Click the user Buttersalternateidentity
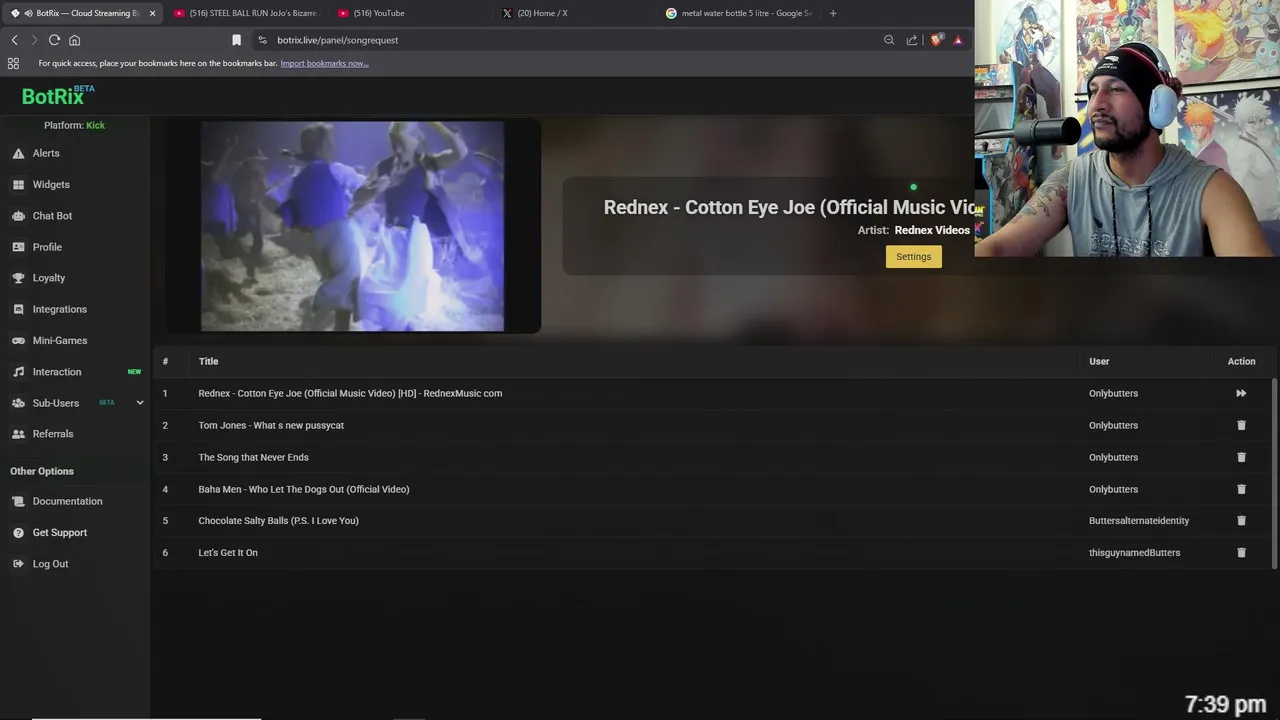The height and width of the screenshot is (720, 1280). pyautogui.click(x=1139, y=520)
